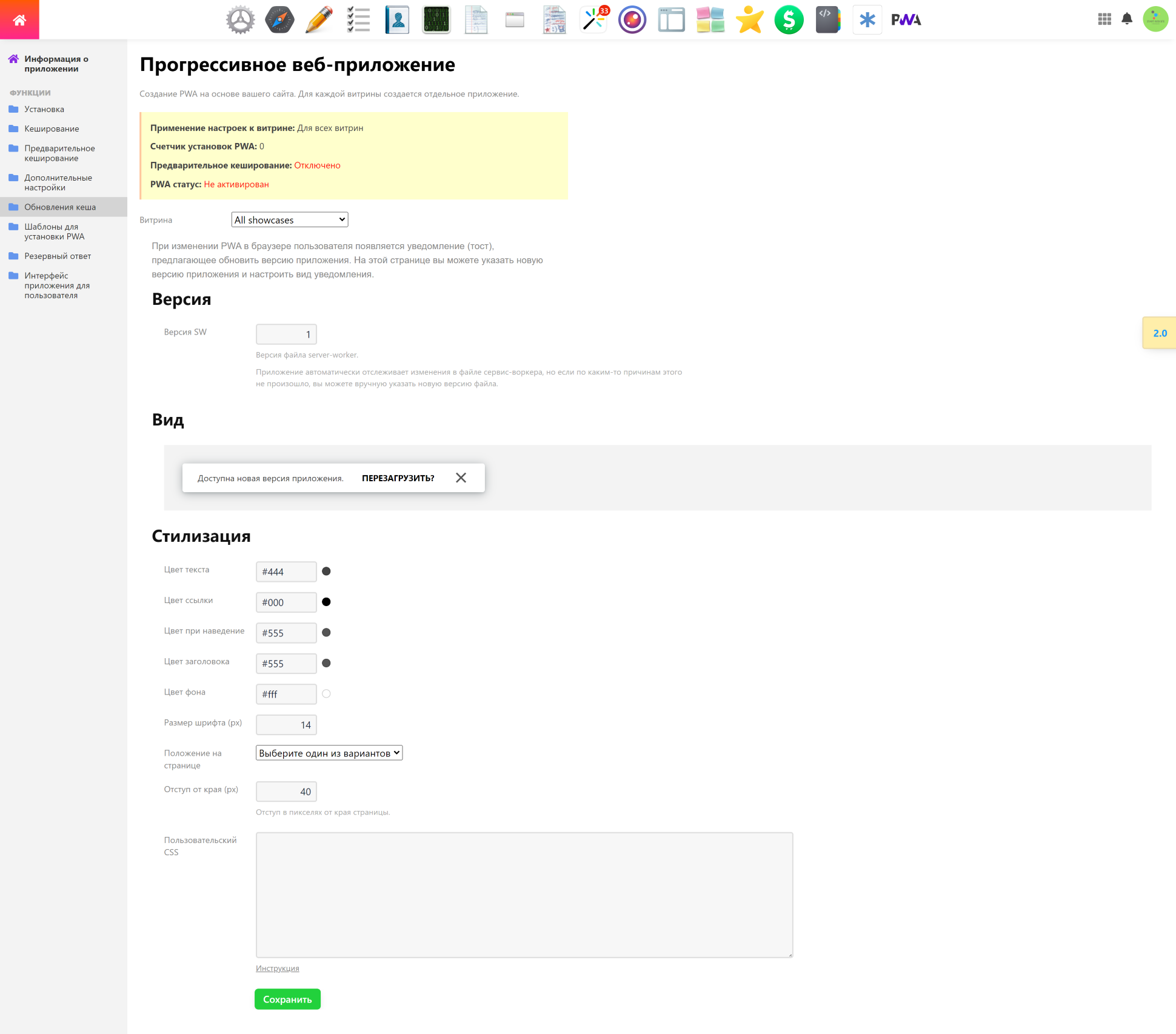The height and width of the screenshot is (1034, 1176).
Task: Open the checklist app icon
Action: point(358,19)
